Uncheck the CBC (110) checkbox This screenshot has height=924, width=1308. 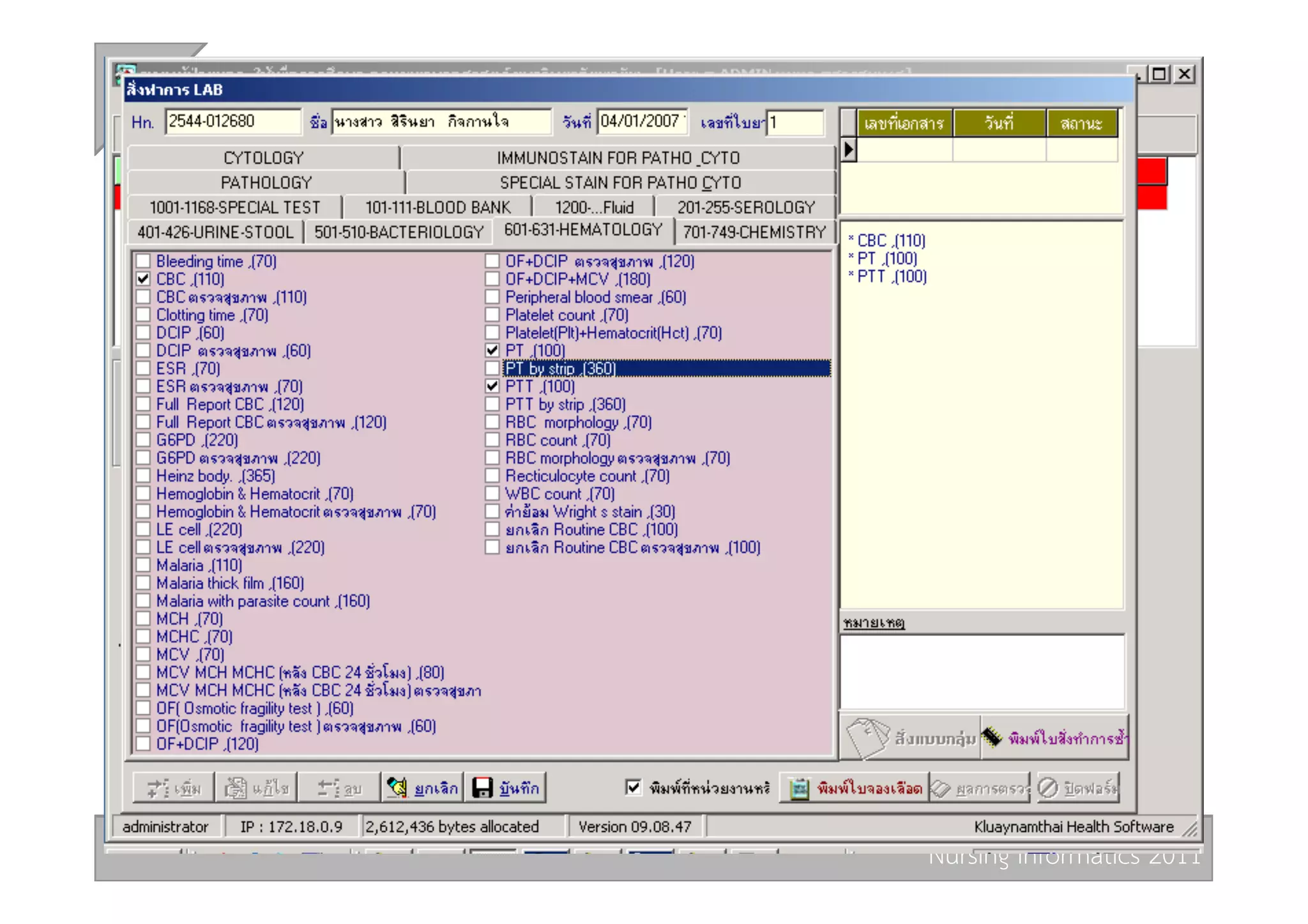(143, 279)
